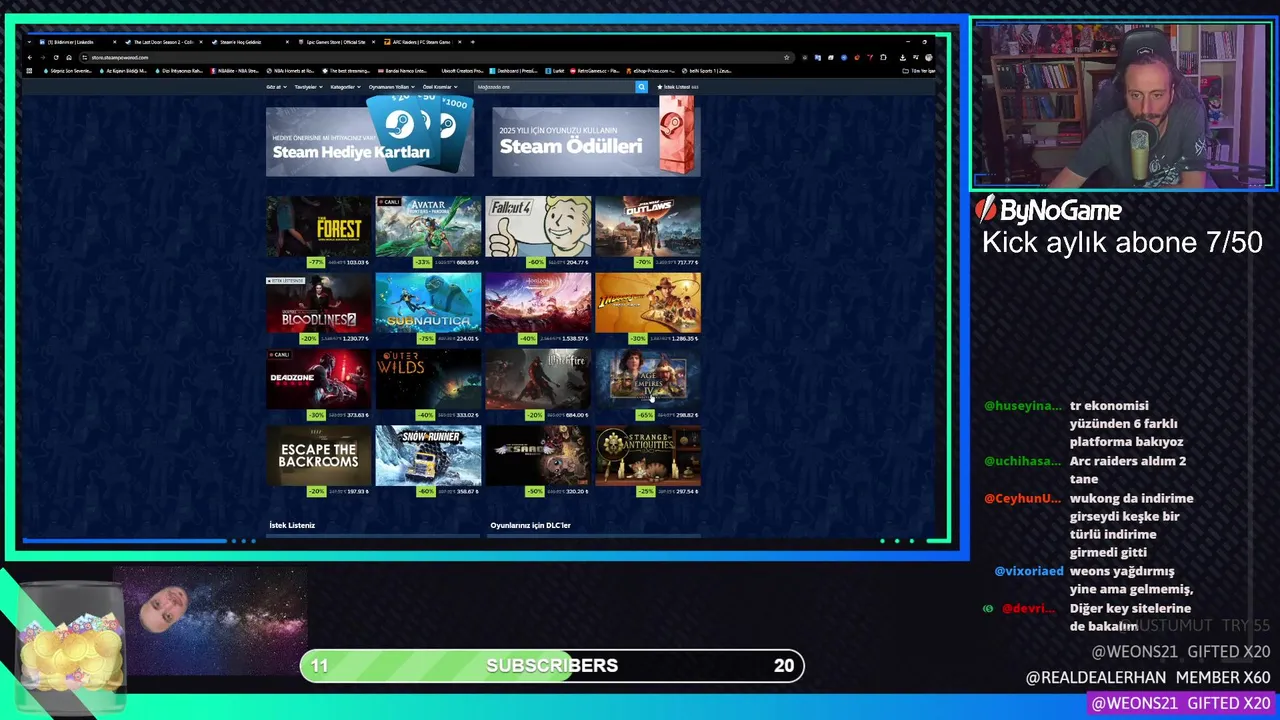Open the NBABite bookmark
Image resolution: width=1280 pixels, height=720 pixels.
(236, 71)
